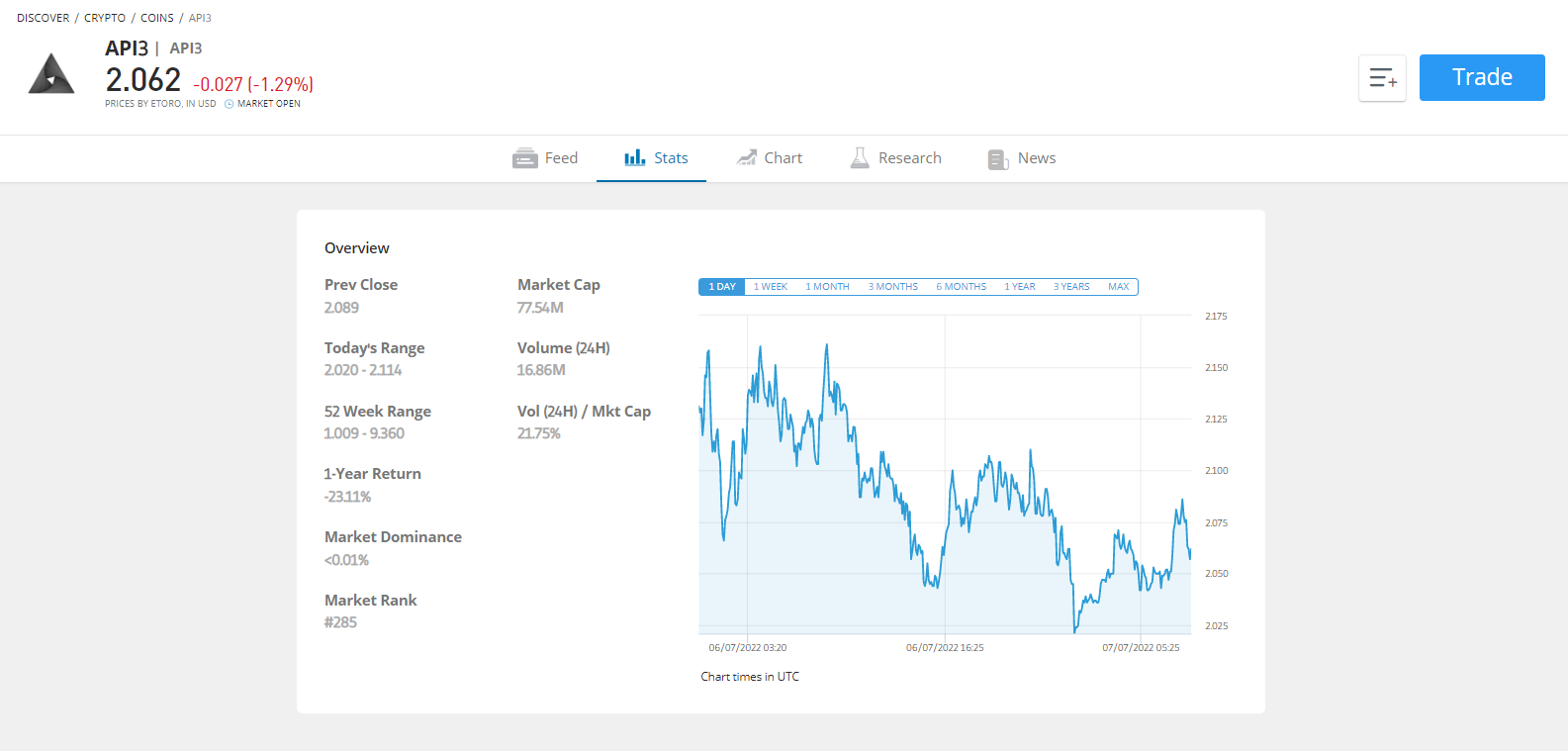Navigate to DISCOVER breadcrumb
This screenshot has height=751, width=1568.
(x=44, y=18)
